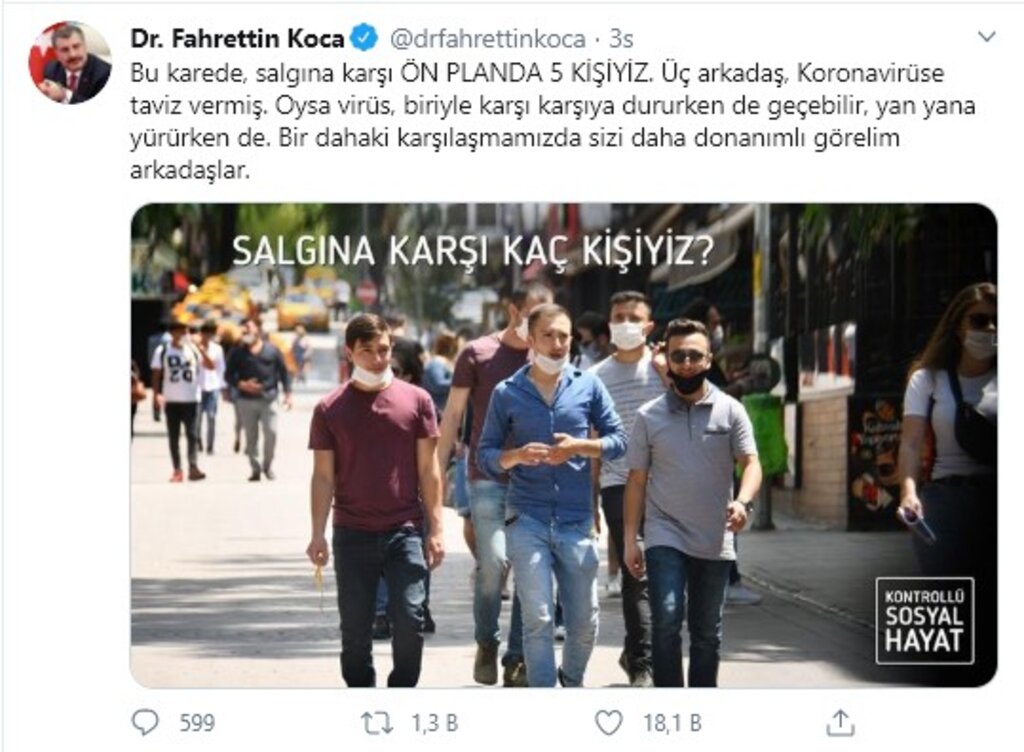Open the Dr. Fahrettin Koca display name

pos(237,39)
